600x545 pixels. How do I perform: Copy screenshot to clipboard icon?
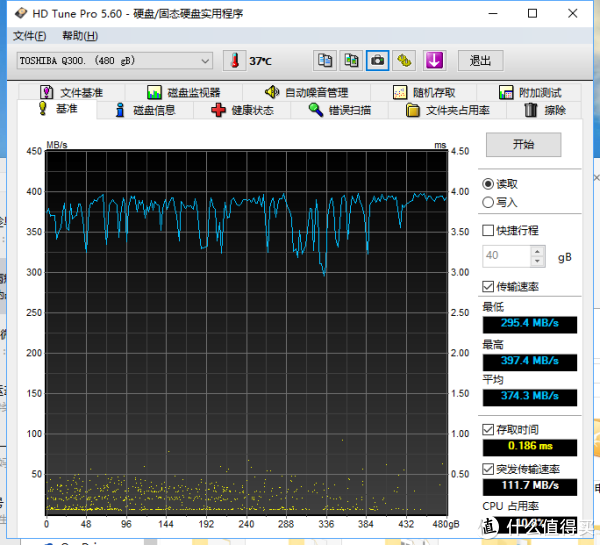click(351, 60)
